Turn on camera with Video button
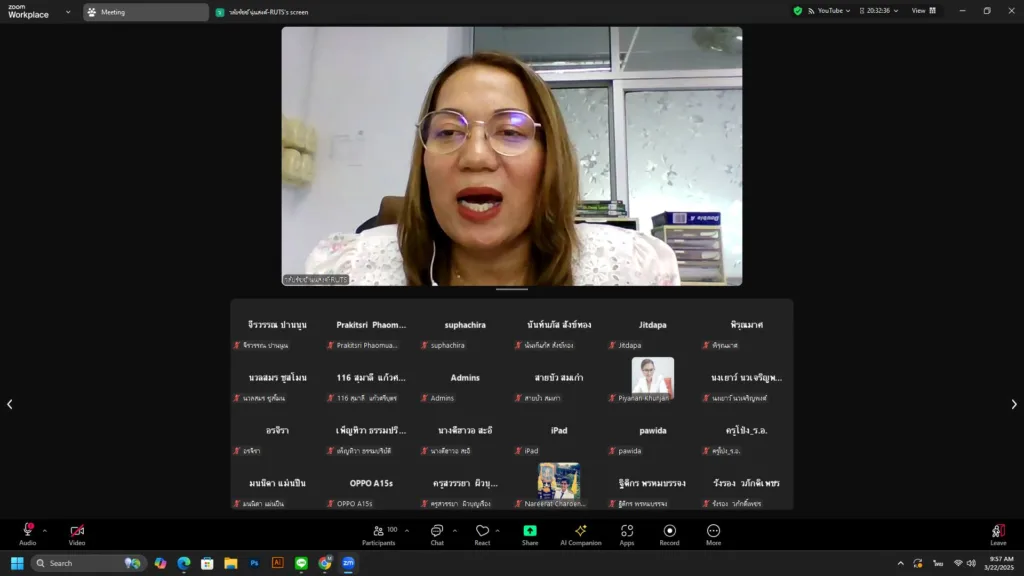The image size is (1024, 576). tap(77, 533)
